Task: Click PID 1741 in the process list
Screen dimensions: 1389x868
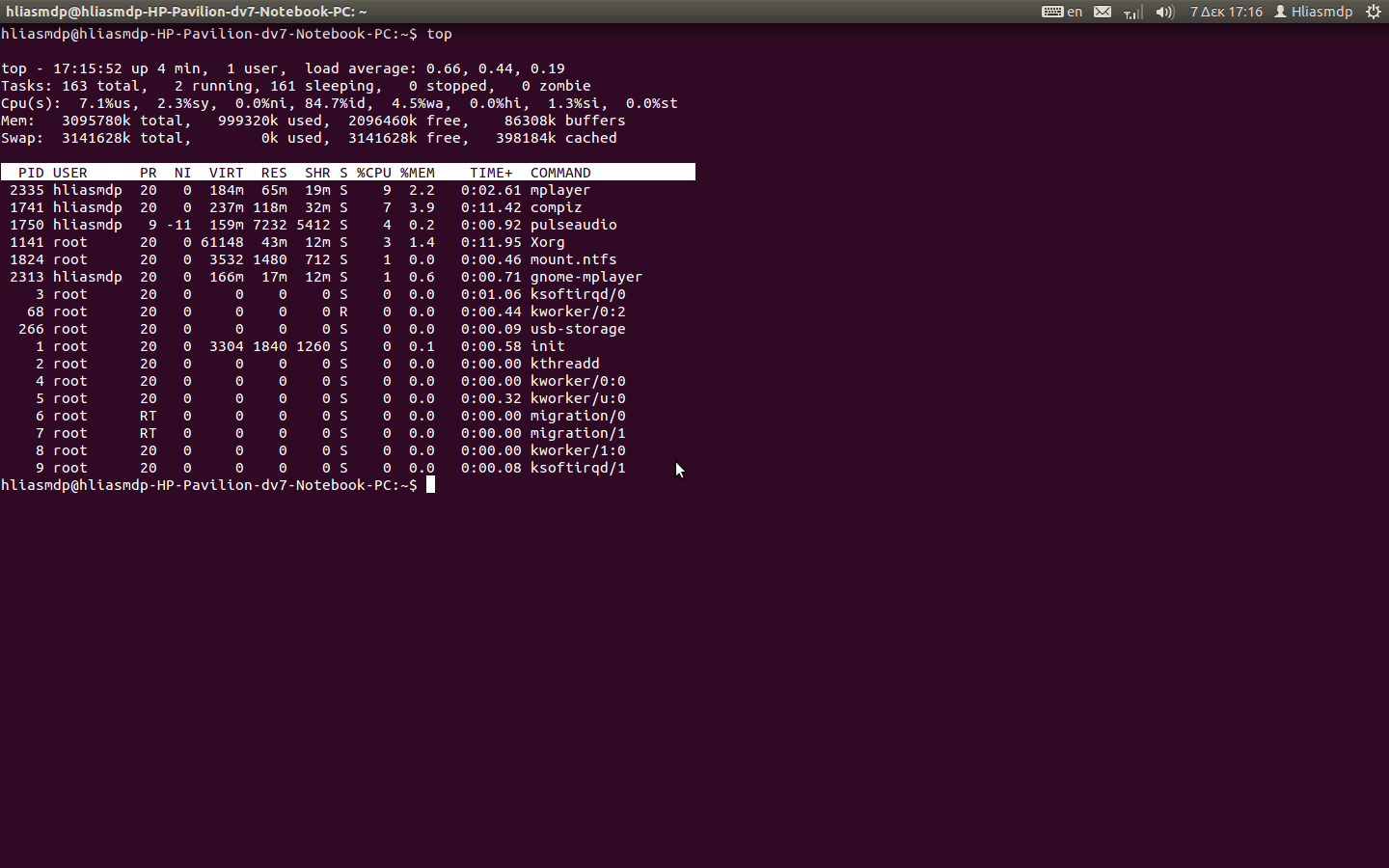Action: 27,207
